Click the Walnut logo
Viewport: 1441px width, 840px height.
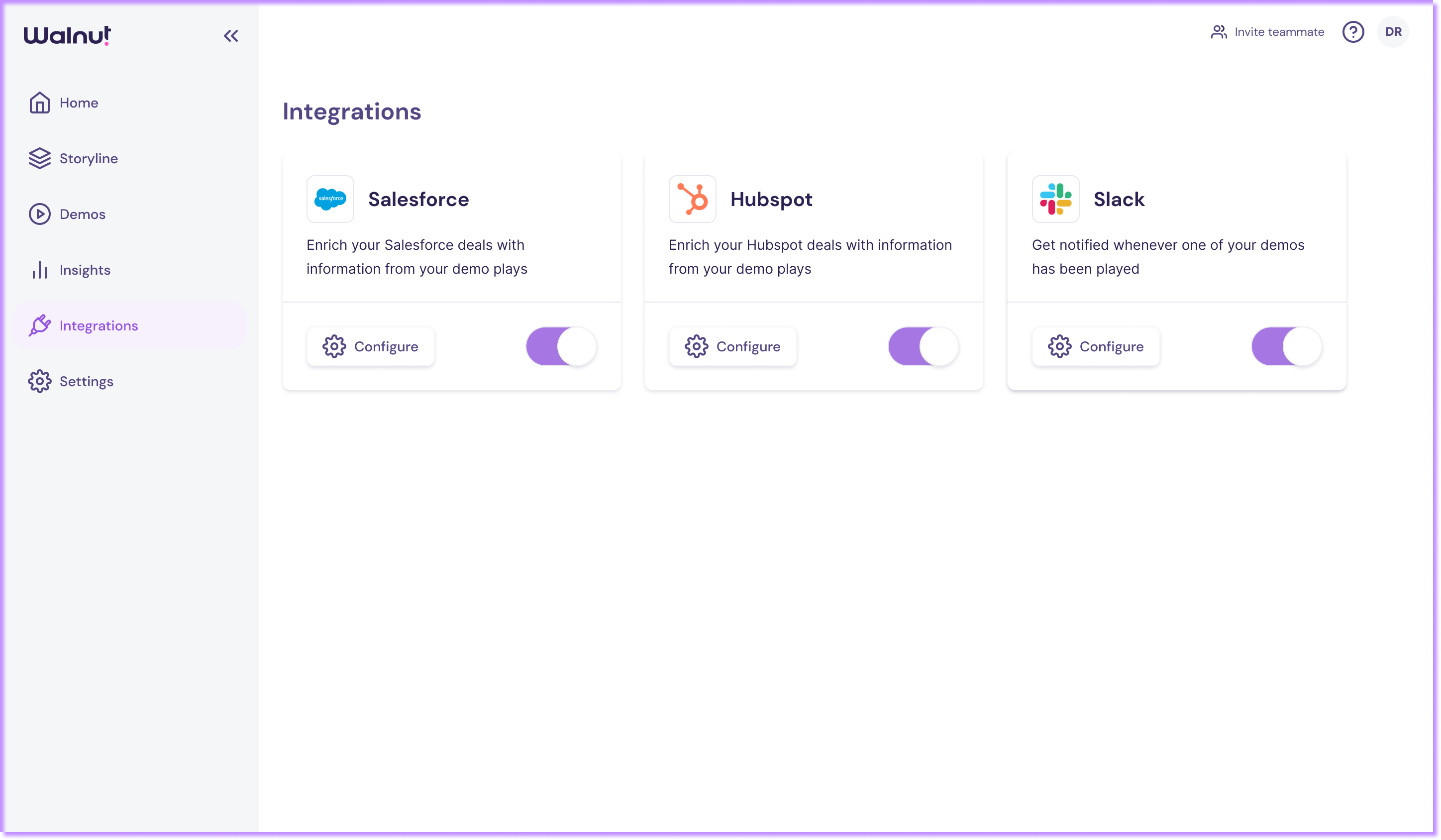[68, 35]
